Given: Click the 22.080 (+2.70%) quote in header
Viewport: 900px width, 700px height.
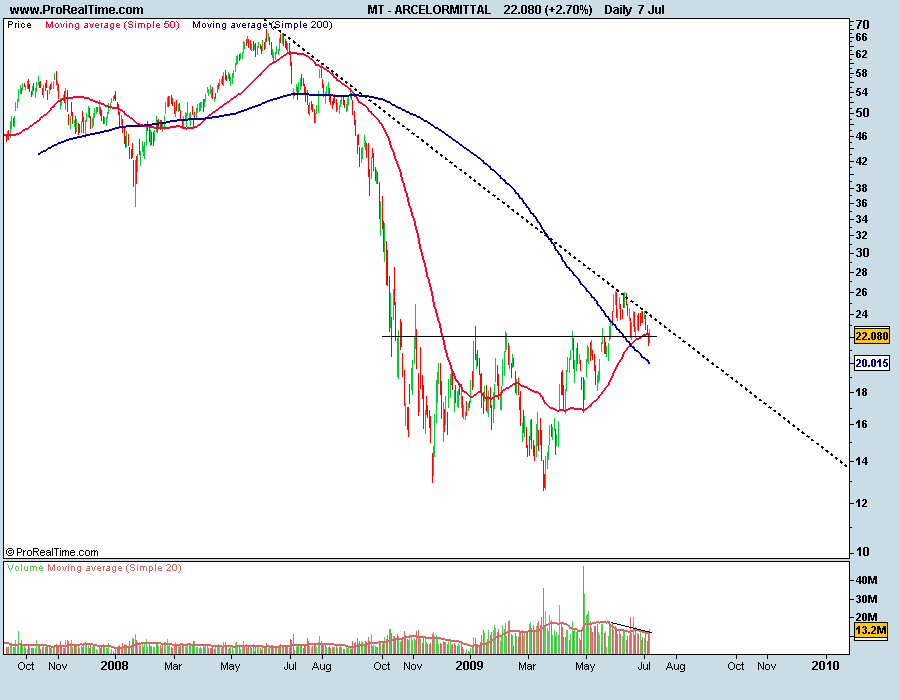Looking at the screenshot, I should (x=548, y=10).
